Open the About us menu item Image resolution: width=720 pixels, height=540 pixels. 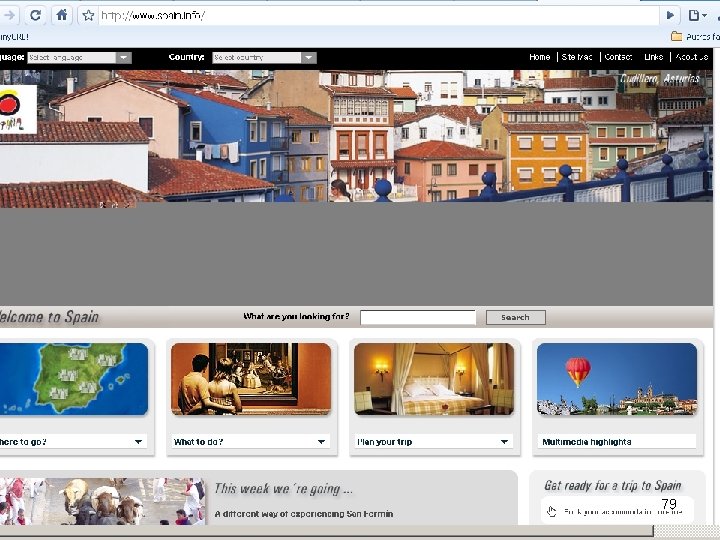tap(692, 57)
